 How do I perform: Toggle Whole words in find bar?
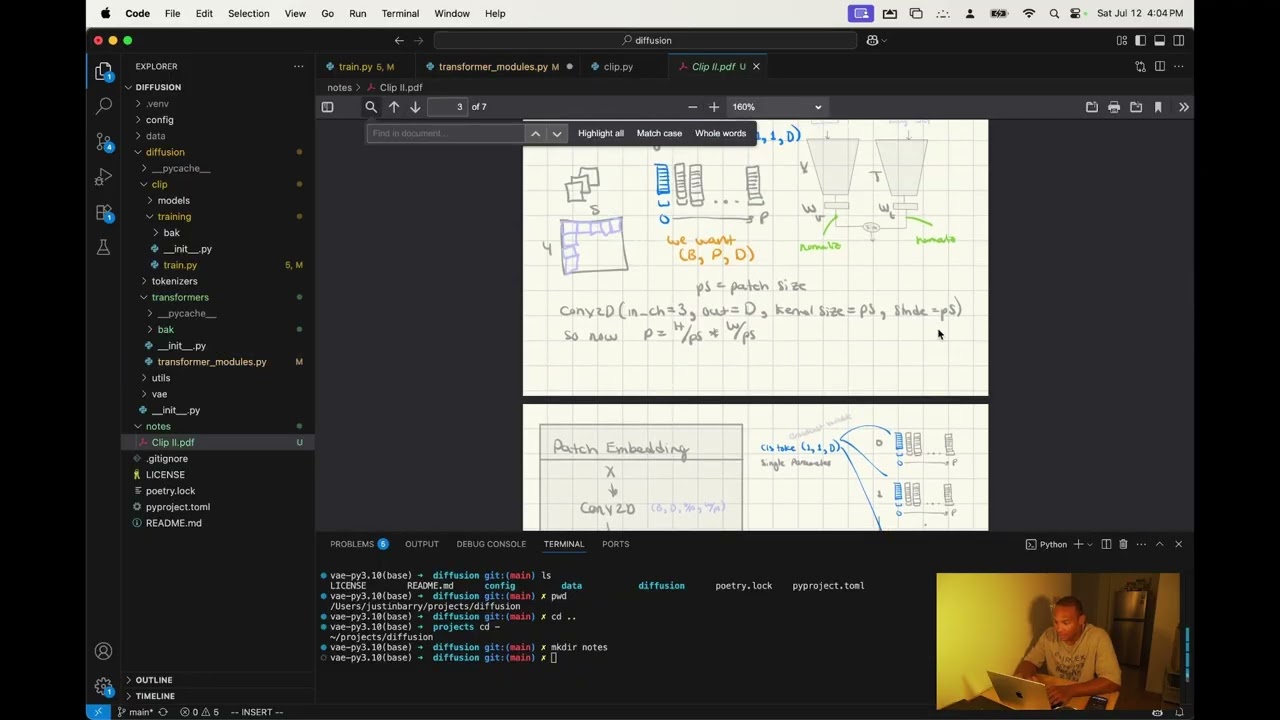pyautogui.click(x=721, y=133)
